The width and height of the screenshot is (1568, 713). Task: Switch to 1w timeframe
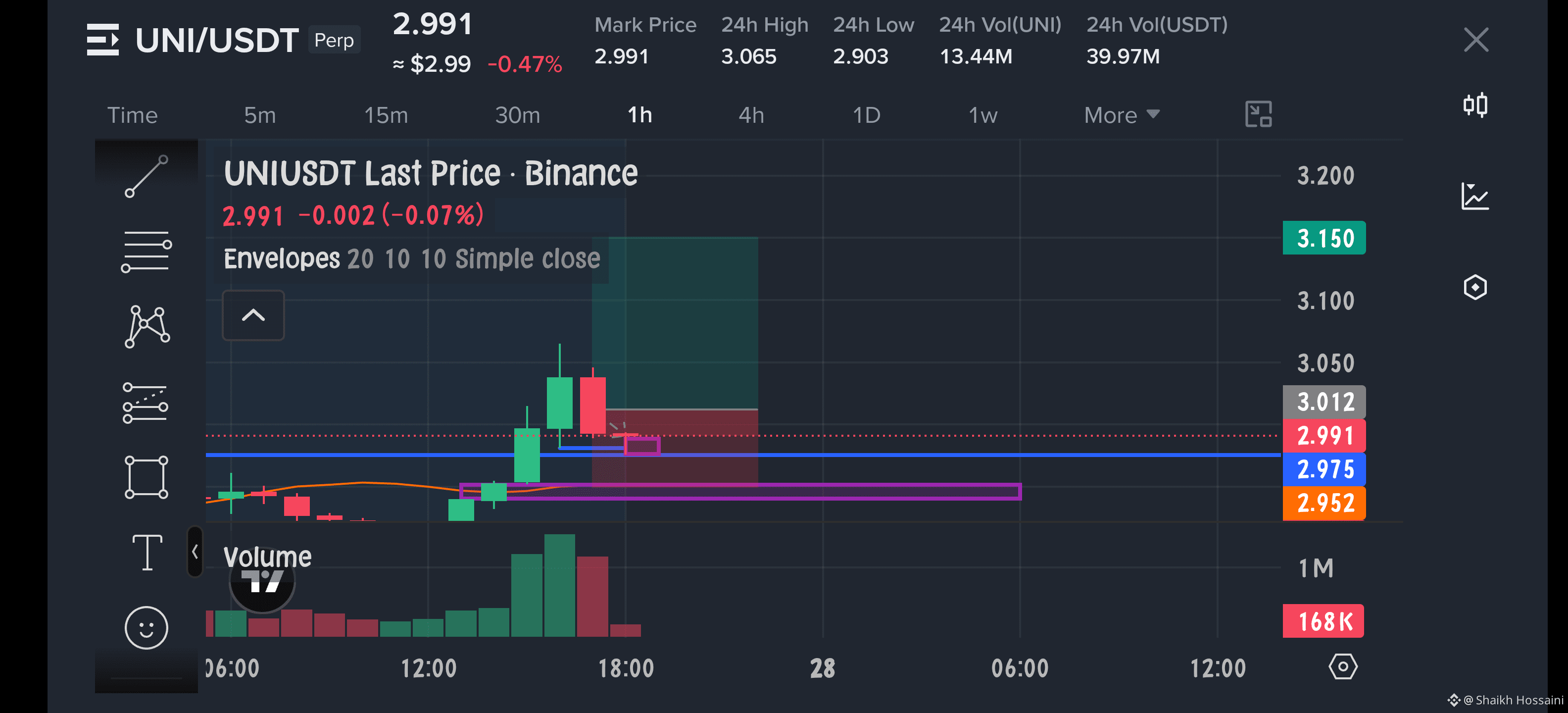click(x=982, y=115)
